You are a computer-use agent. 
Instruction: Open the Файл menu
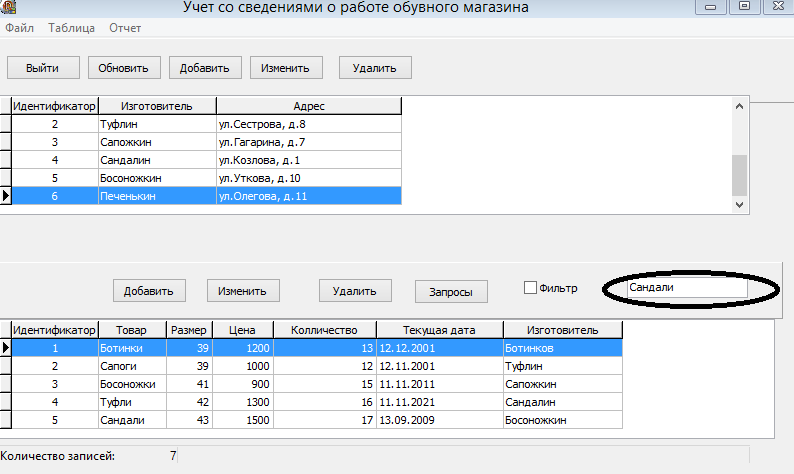[20, 28]
